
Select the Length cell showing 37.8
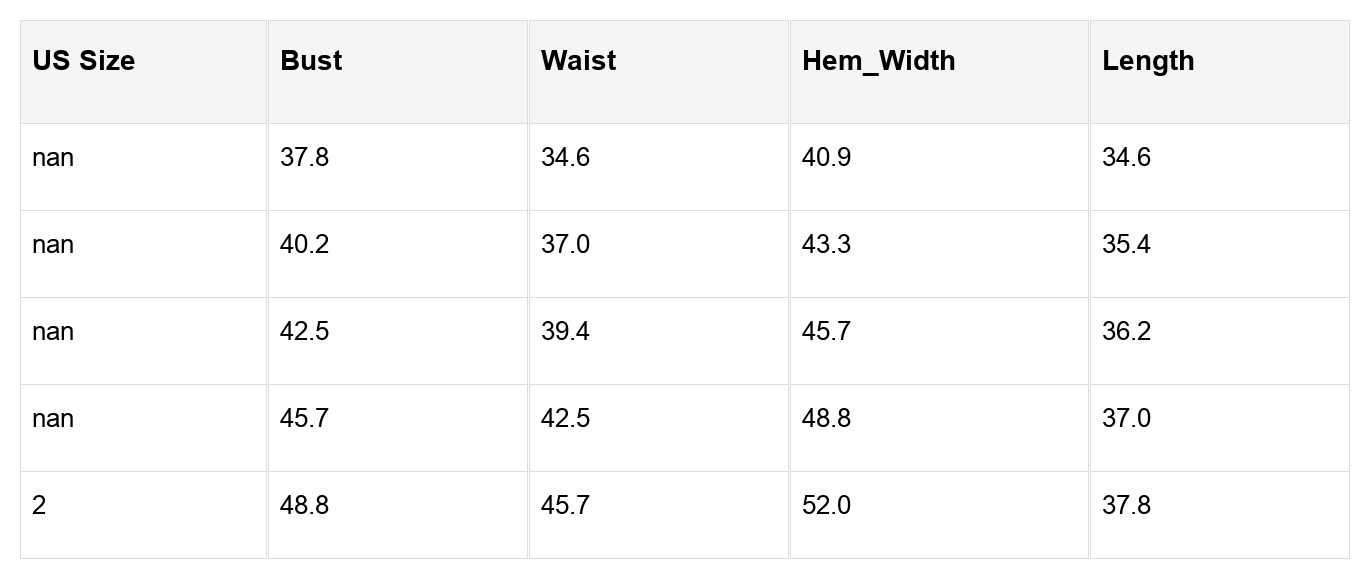(1126, 506)
